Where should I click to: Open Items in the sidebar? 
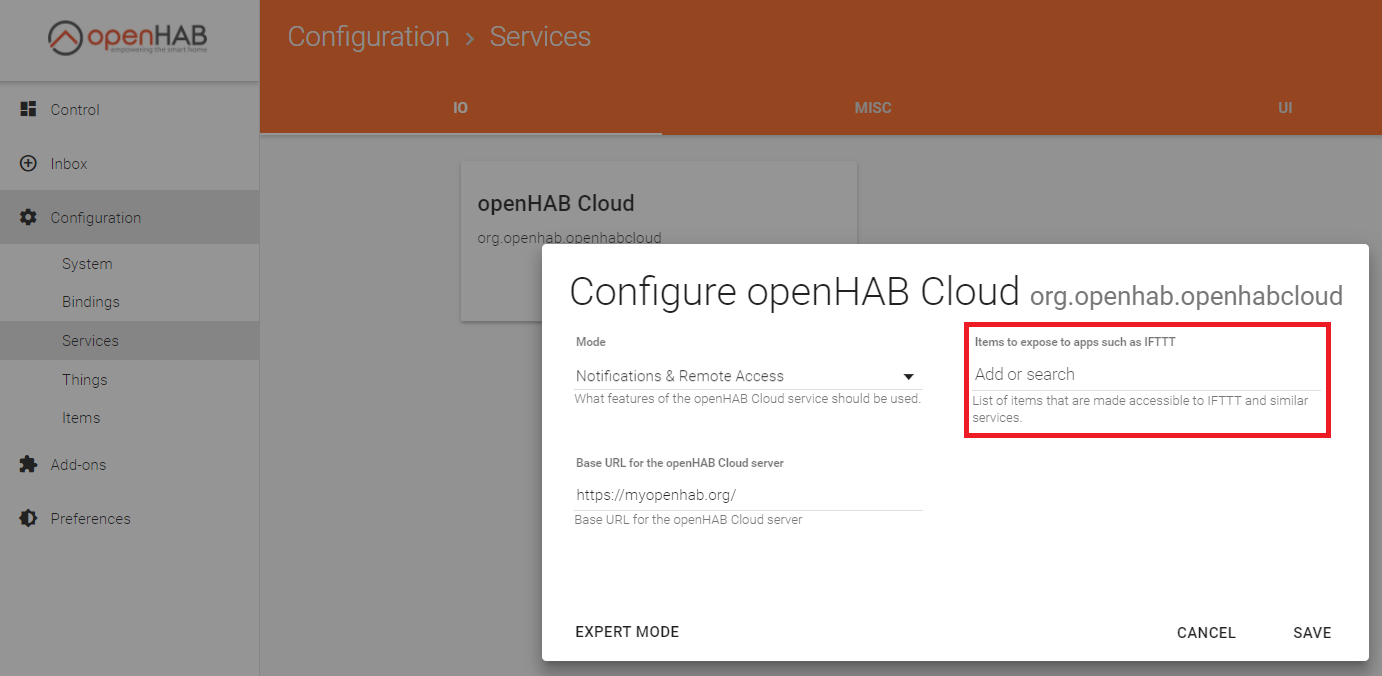[81, 418]
